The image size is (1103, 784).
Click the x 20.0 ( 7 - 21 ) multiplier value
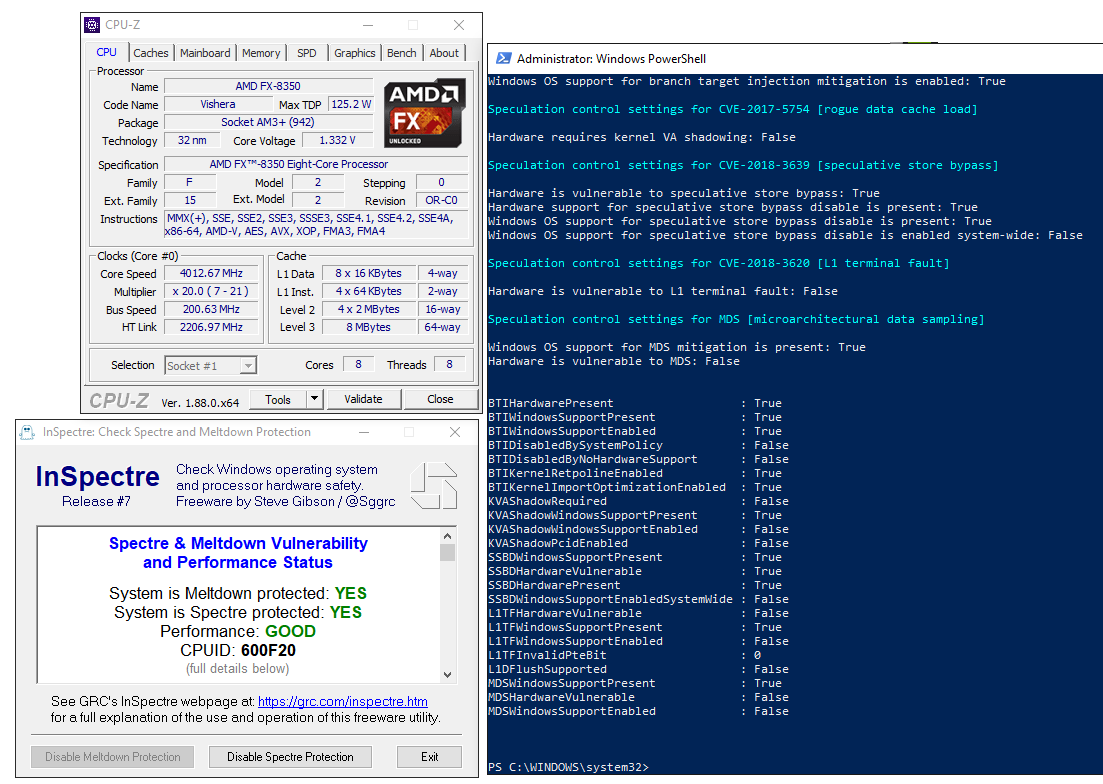tap(211, 291)
